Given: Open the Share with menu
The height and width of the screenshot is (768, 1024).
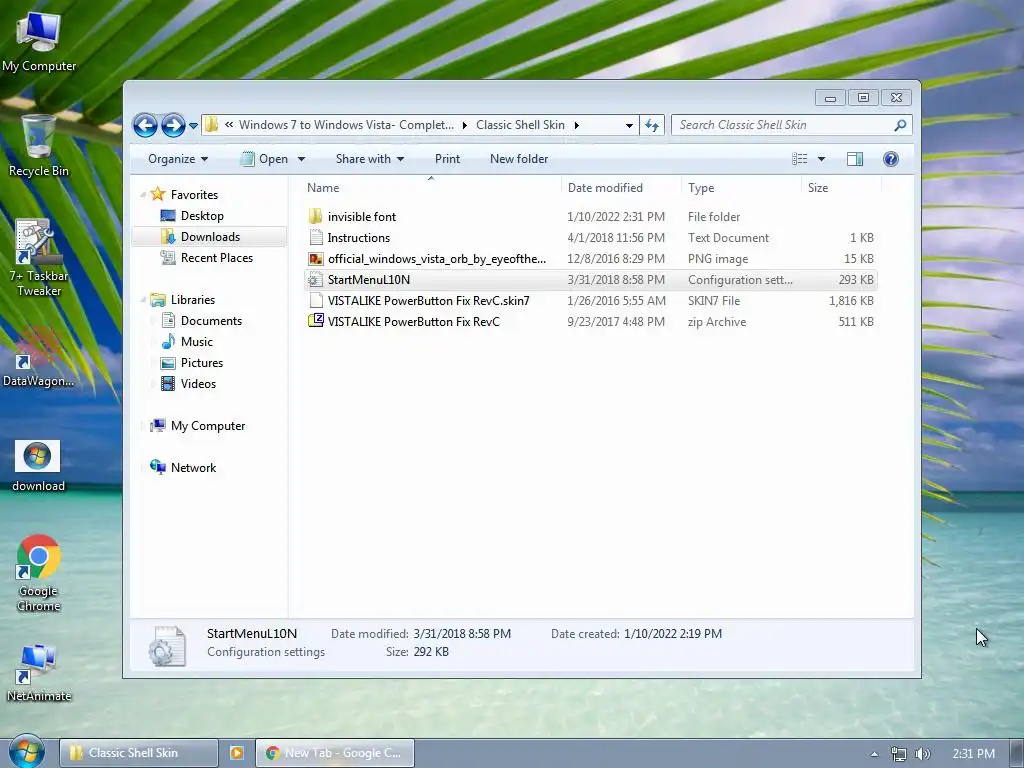Looking at the screenshot, I should pyautogui.click(x=370, y=159).
